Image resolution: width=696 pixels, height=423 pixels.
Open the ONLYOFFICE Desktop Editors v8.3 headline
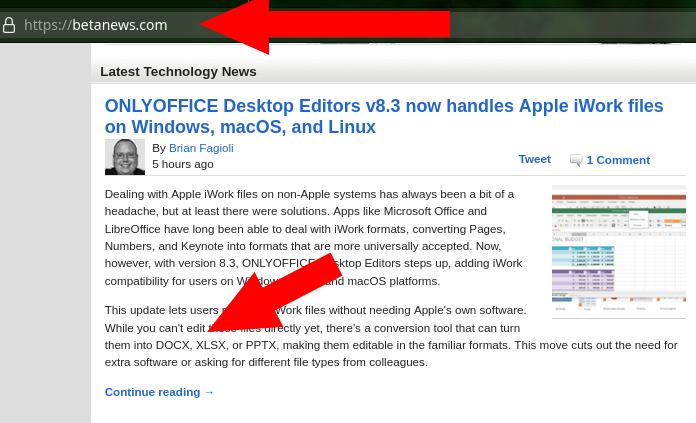coord(384,116)
